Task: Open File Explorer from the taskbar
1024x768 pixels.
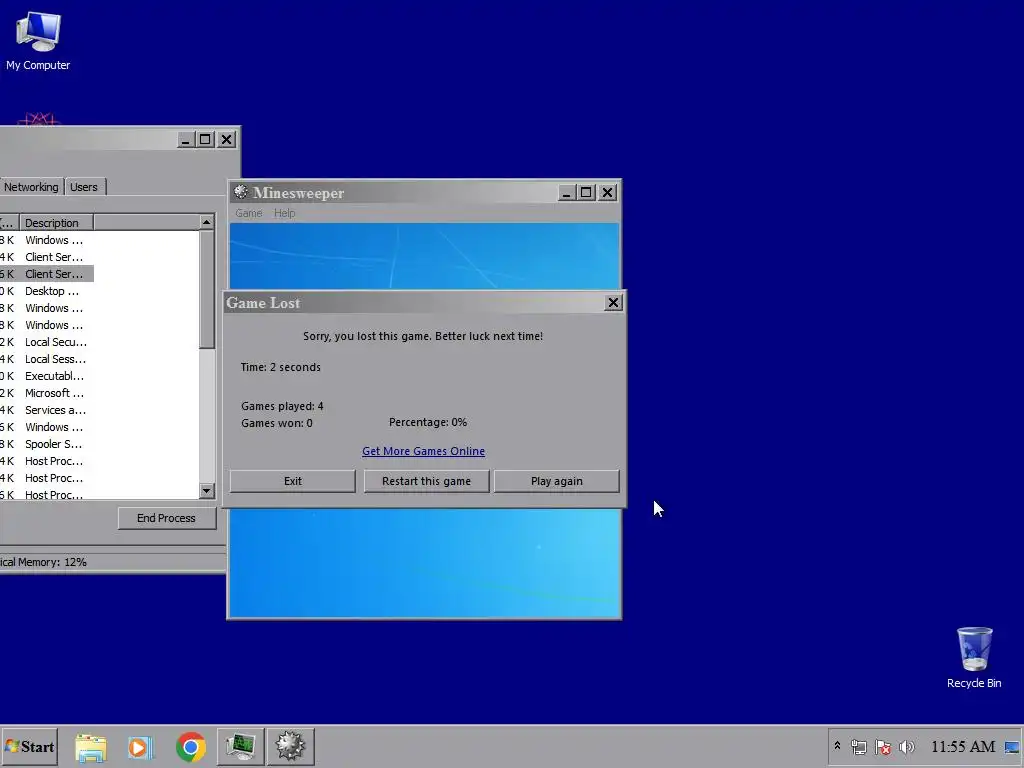Action: tap(91, 747)
